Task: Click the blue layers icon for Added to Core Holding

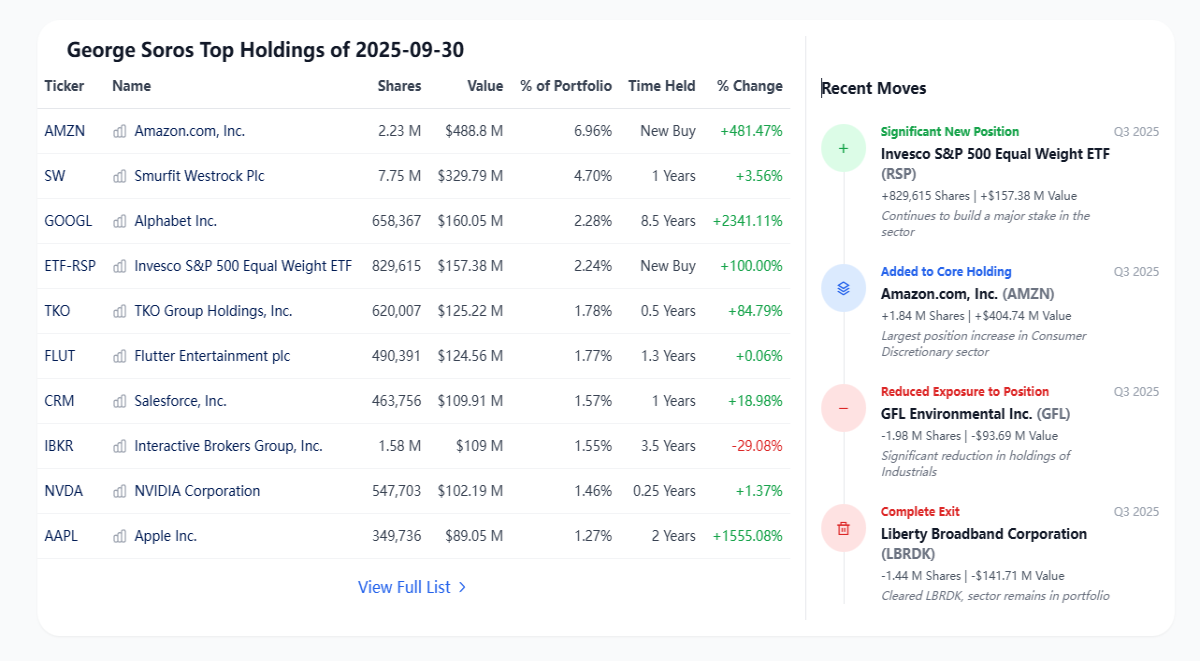Action: 843,288
